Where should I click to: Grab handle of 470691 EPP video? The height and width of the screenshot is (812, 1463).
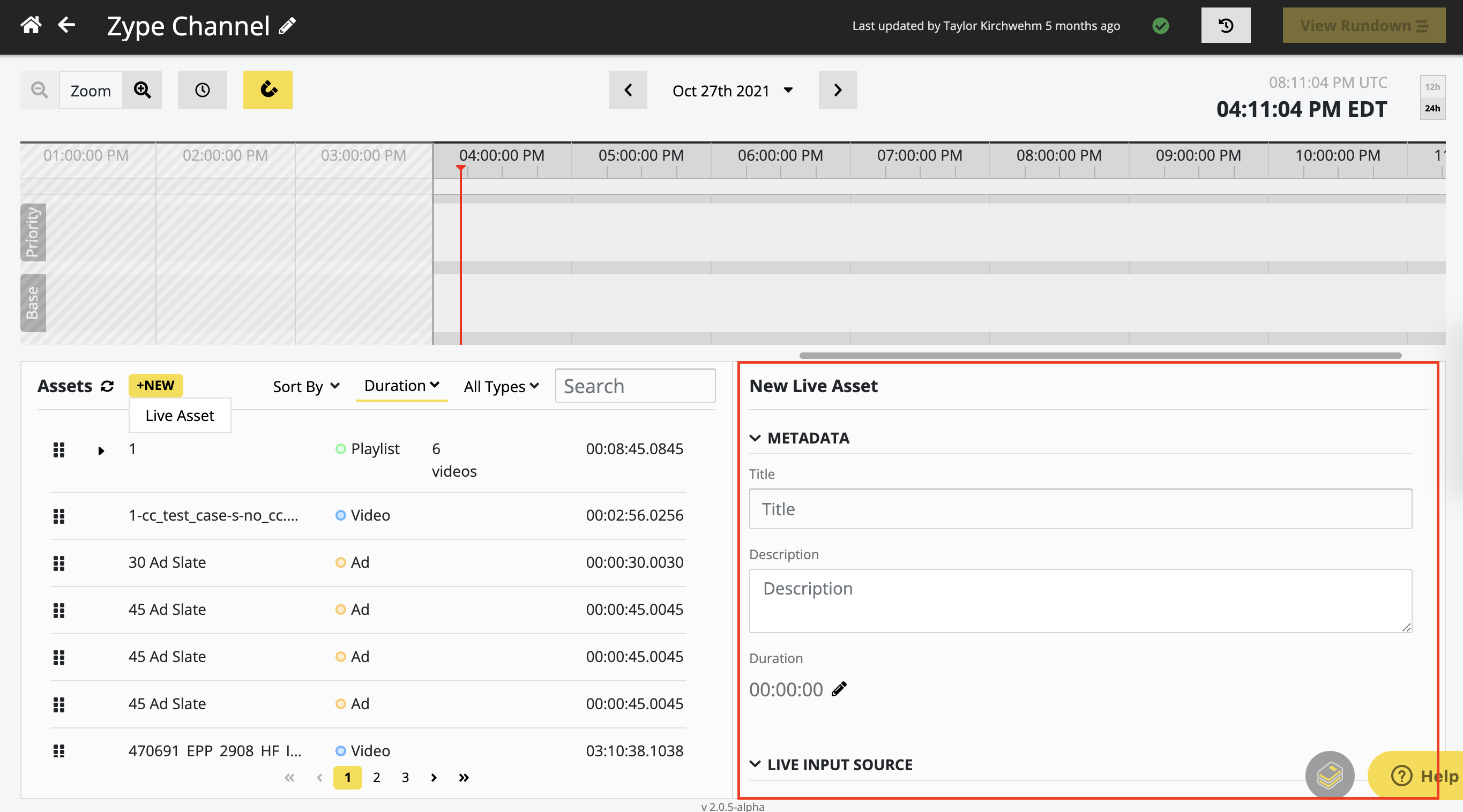pyautogui.click(x=58, y=751)
